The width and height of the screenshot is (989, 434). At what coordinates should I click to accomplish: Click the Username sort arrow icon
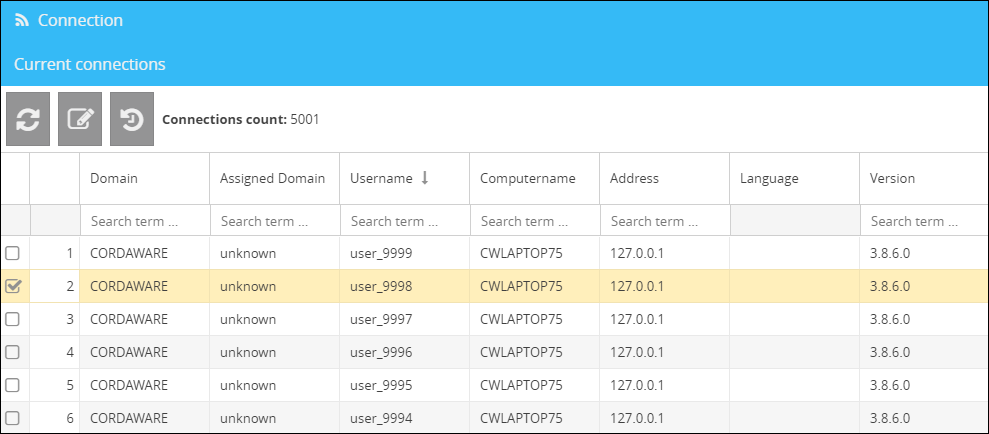pyautogui.click(x=424, y=178)
